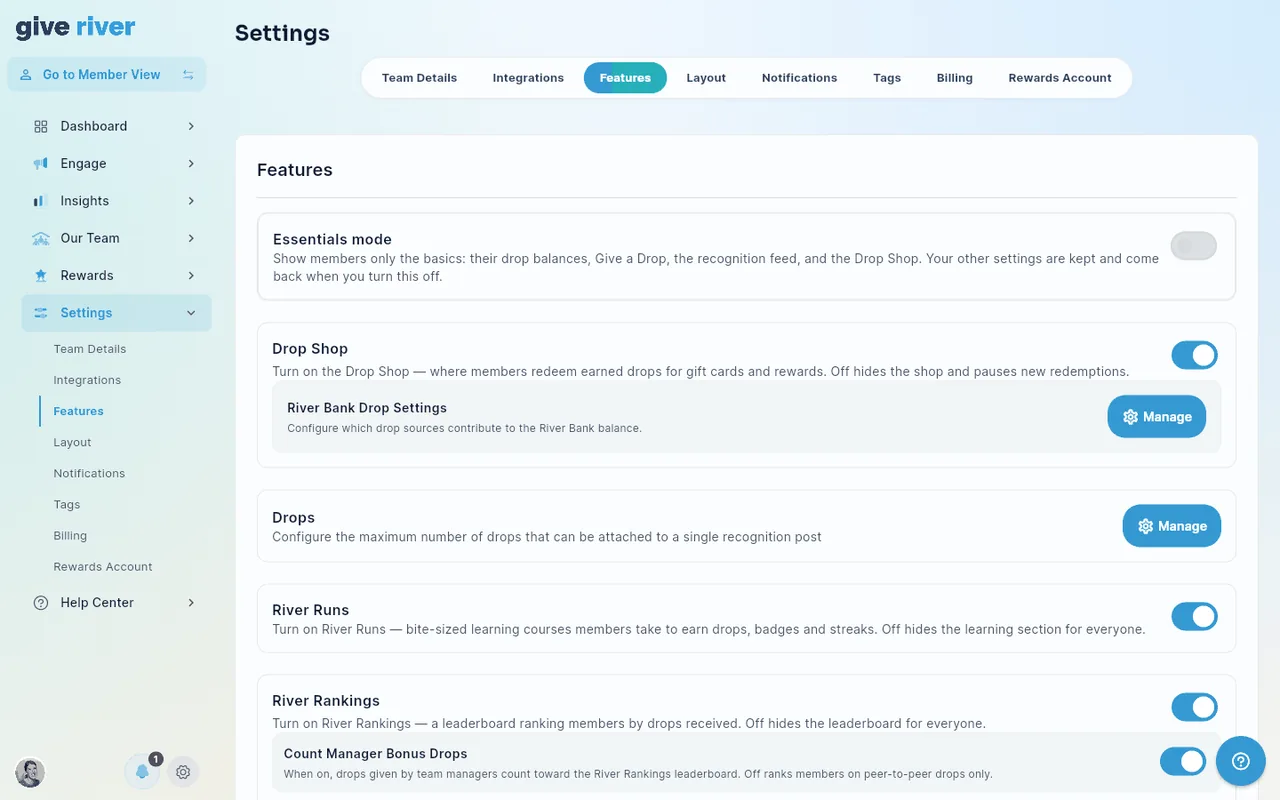Open notifications via the bell icon
The height and width of the screenshot is (800, 1280).
142,772
